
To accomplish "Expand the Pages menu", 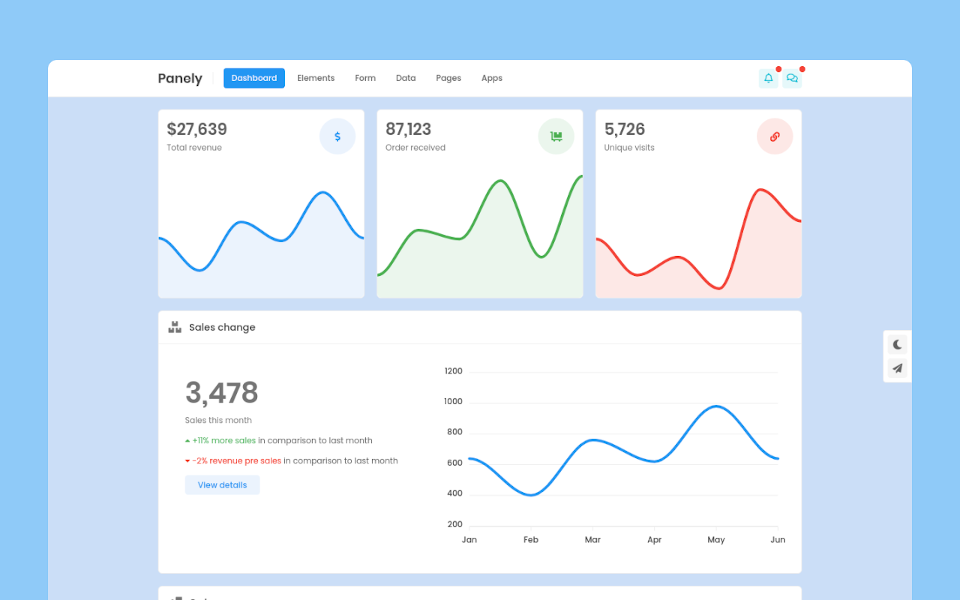I will pos(448,78).
